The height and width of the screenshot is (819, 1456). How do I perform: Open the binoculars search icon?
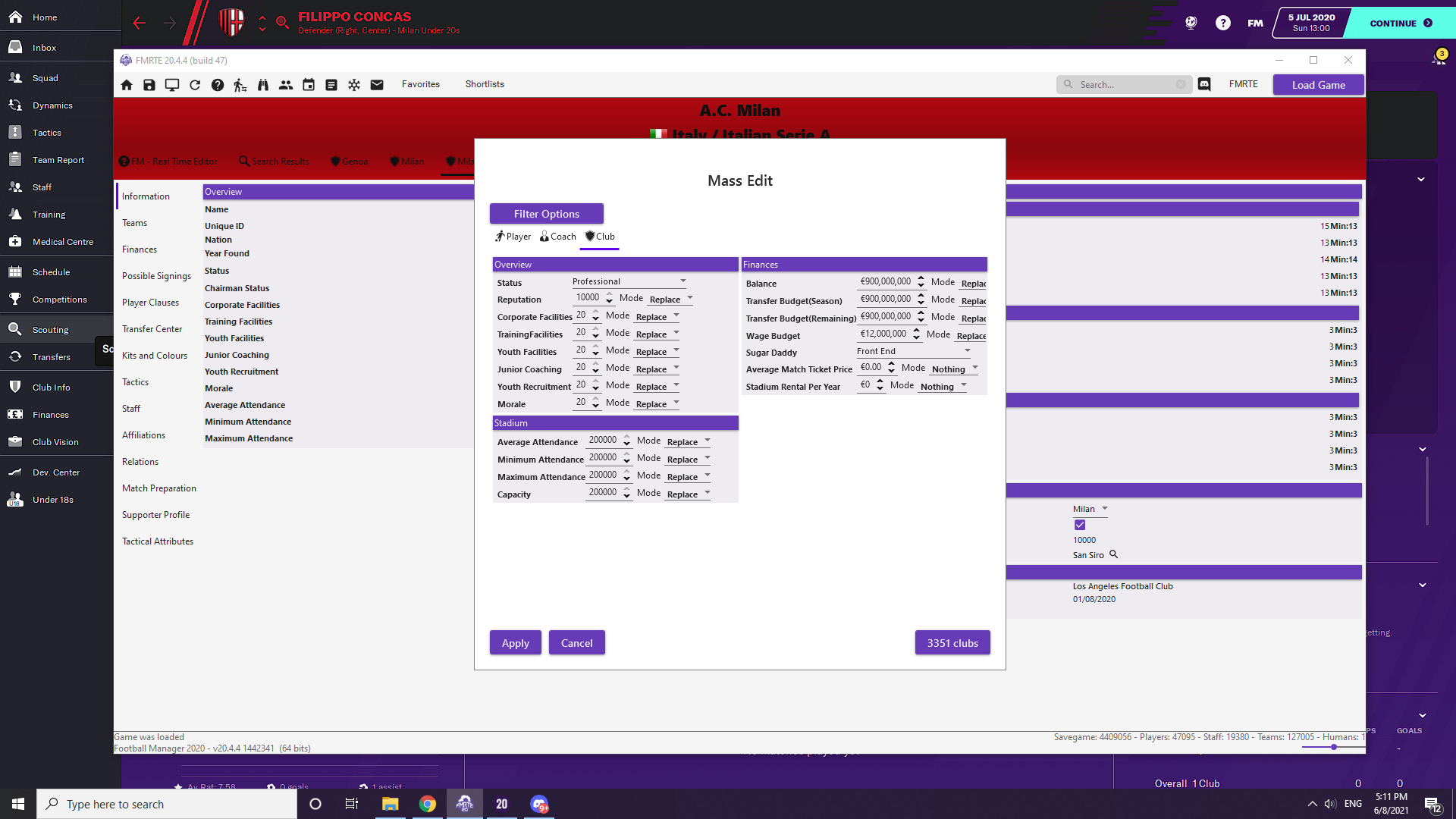pos(263,85)
